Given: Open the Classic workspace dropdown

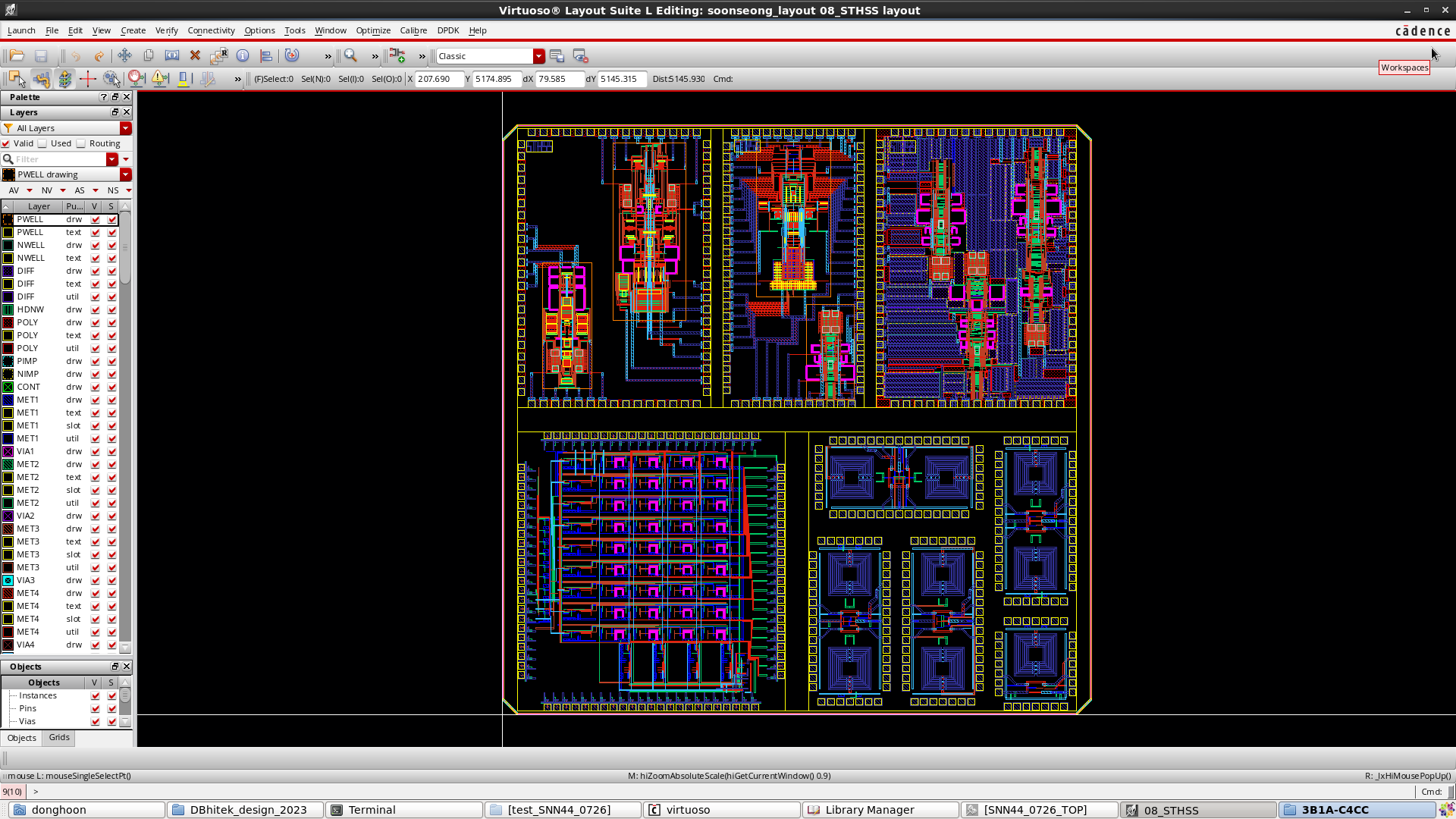Looking at the screenshot, I should pos(538,56).
